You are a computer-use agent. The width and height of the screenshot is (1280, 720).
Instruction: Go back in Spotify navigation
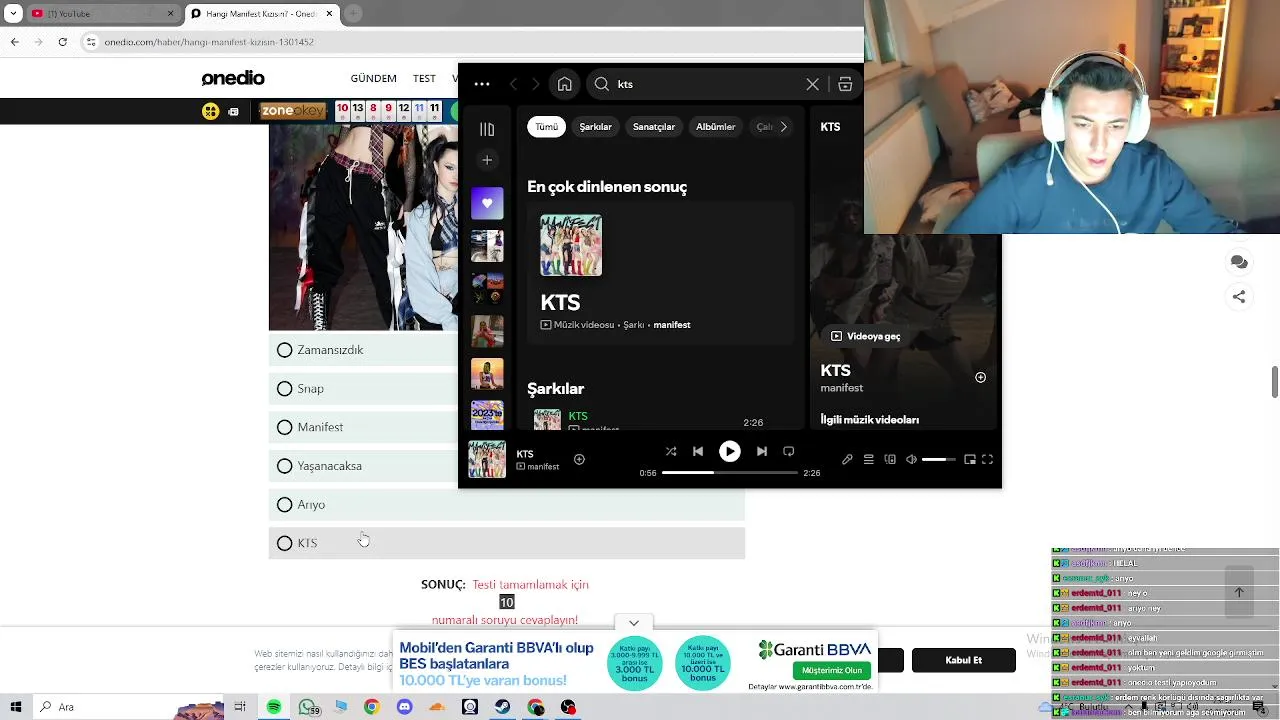tap(514, 85)
